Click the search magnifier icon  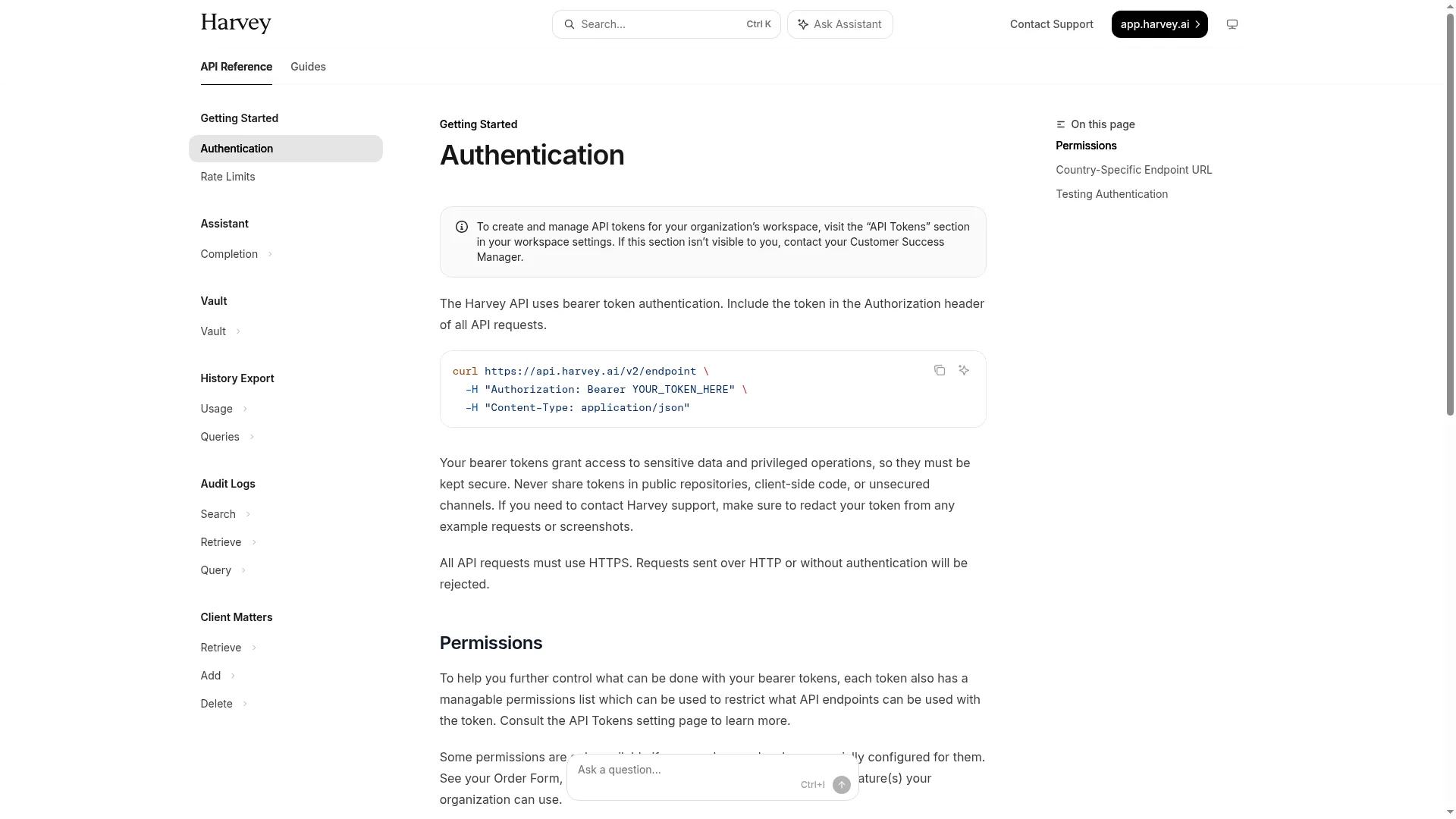570,24
